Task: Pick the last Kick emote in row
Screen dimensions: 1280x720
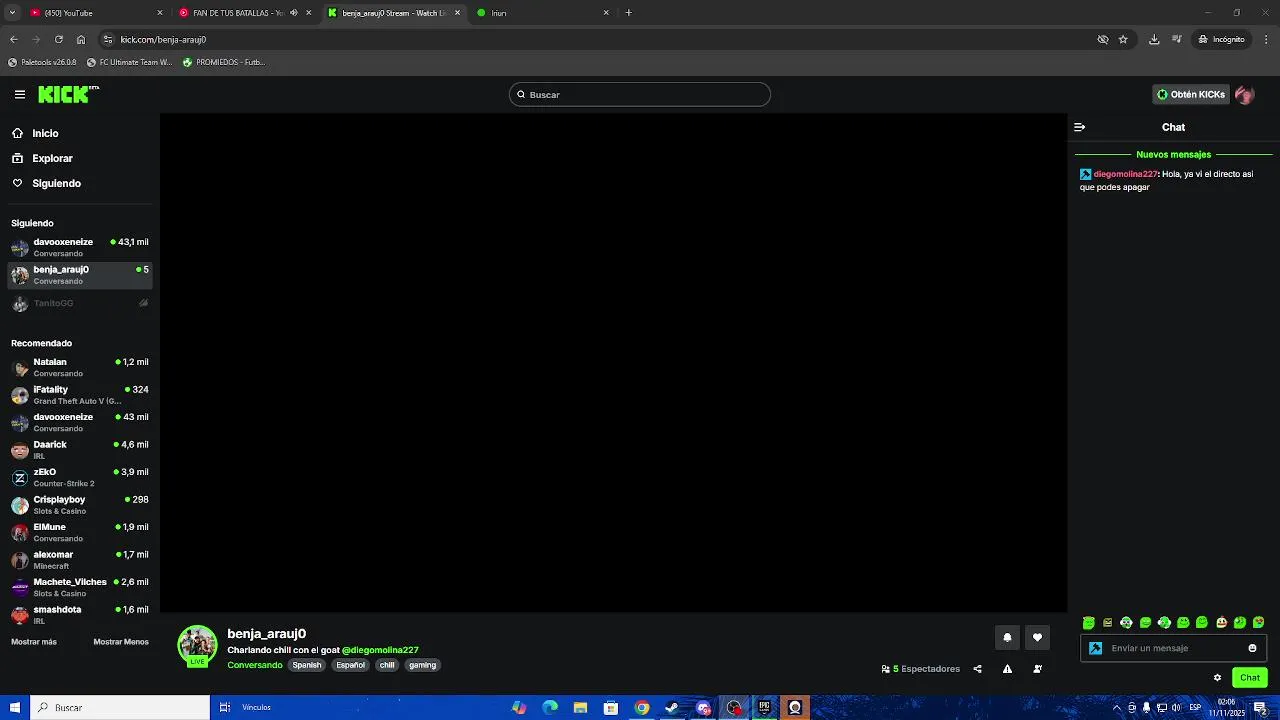Action: pyautogui.click(x=1259, y=622)
